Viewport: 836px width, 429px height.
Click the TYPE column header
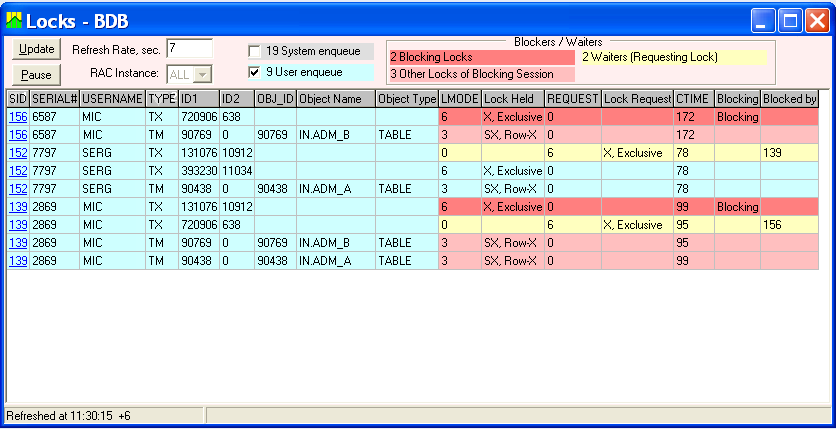[x=162, y=99]
